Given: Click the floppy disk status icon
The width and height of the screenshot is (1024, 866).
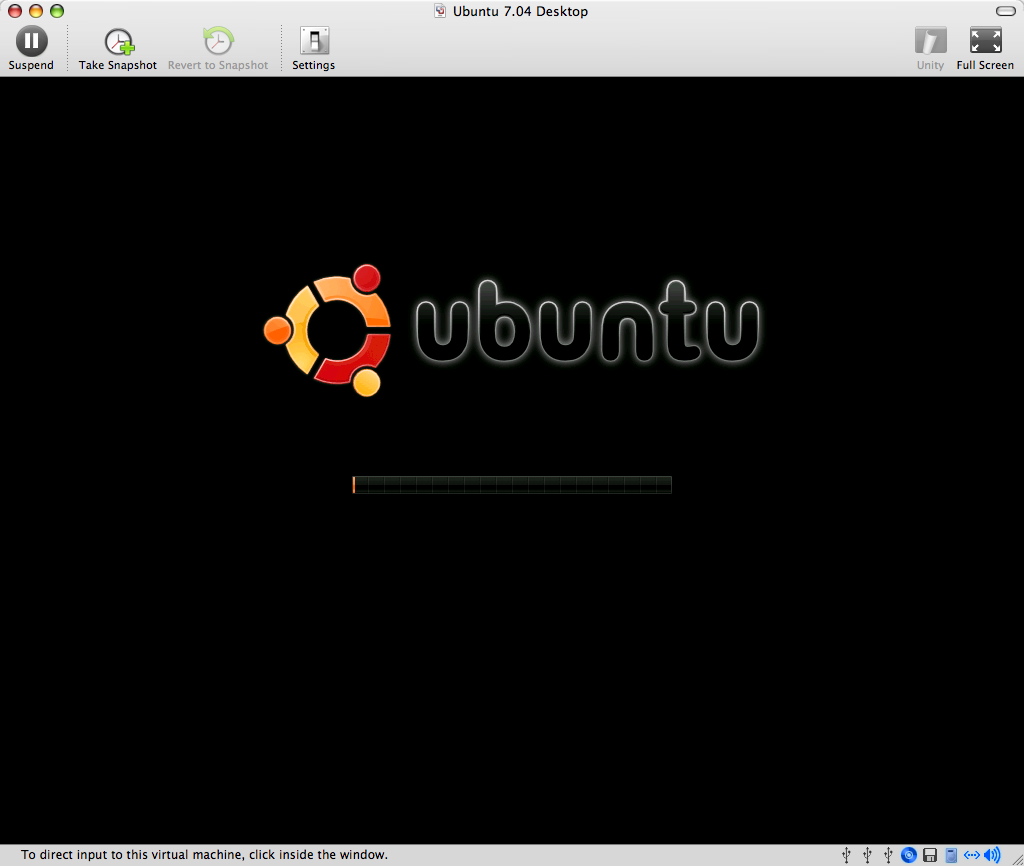Looking at the screenshot, I should click(930, 855).
